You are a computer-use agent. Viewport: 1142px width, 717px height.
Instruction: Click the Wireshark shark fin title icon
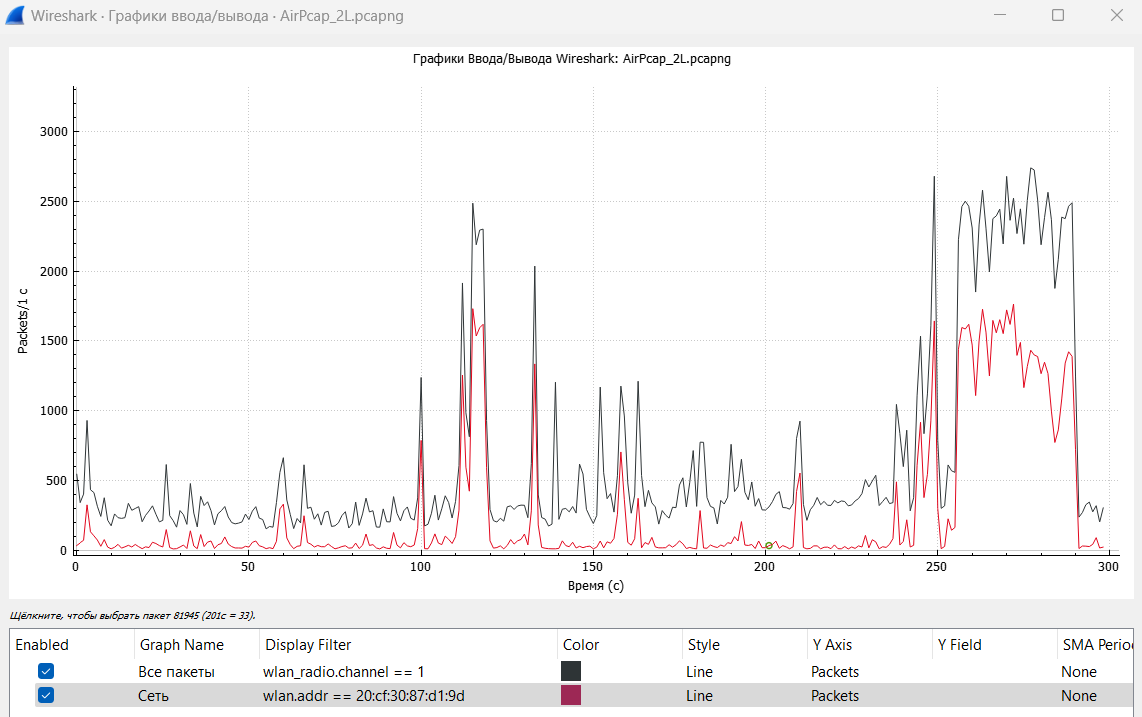point(14,15)
